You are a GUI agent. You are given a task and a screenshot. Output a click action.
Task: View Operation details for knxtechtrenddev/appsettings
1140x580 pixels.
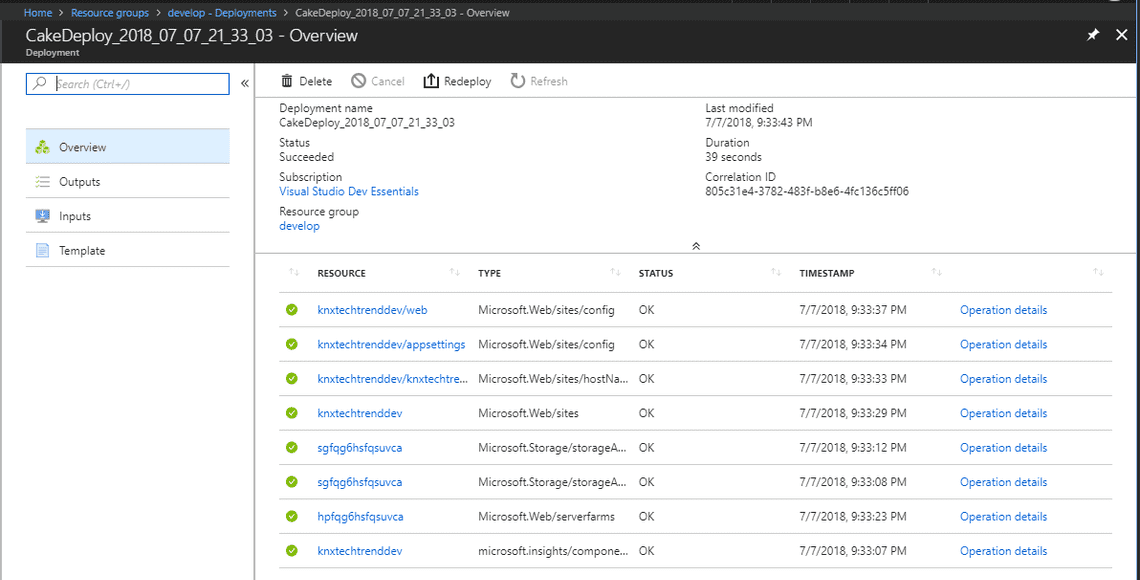(x=1003, y=343)
